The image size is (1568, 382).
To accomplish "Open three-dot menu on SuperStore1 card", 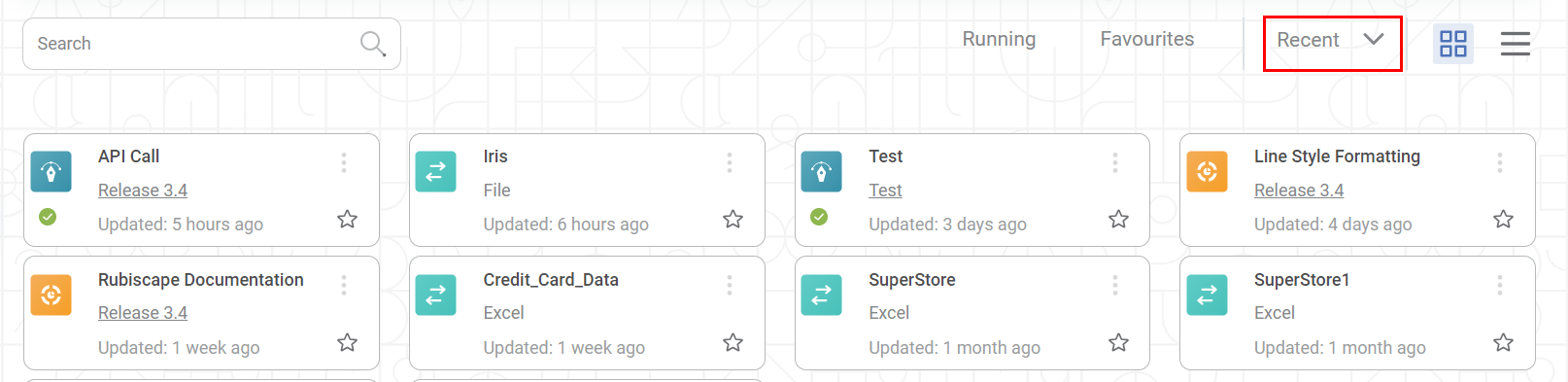I will 1499,285.
